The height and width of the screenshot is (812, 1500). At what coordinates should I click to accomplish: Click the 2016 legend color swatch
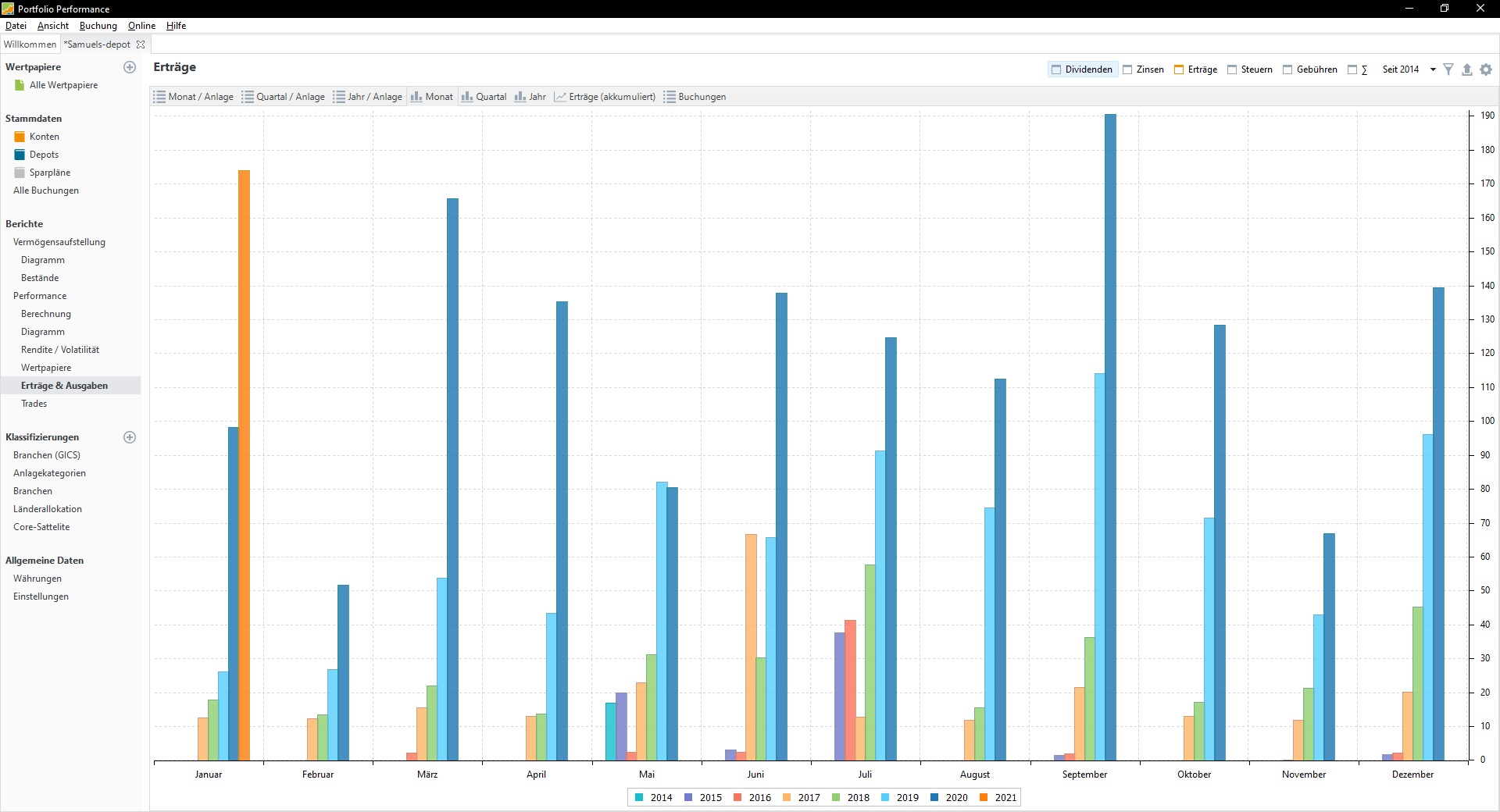737,797
